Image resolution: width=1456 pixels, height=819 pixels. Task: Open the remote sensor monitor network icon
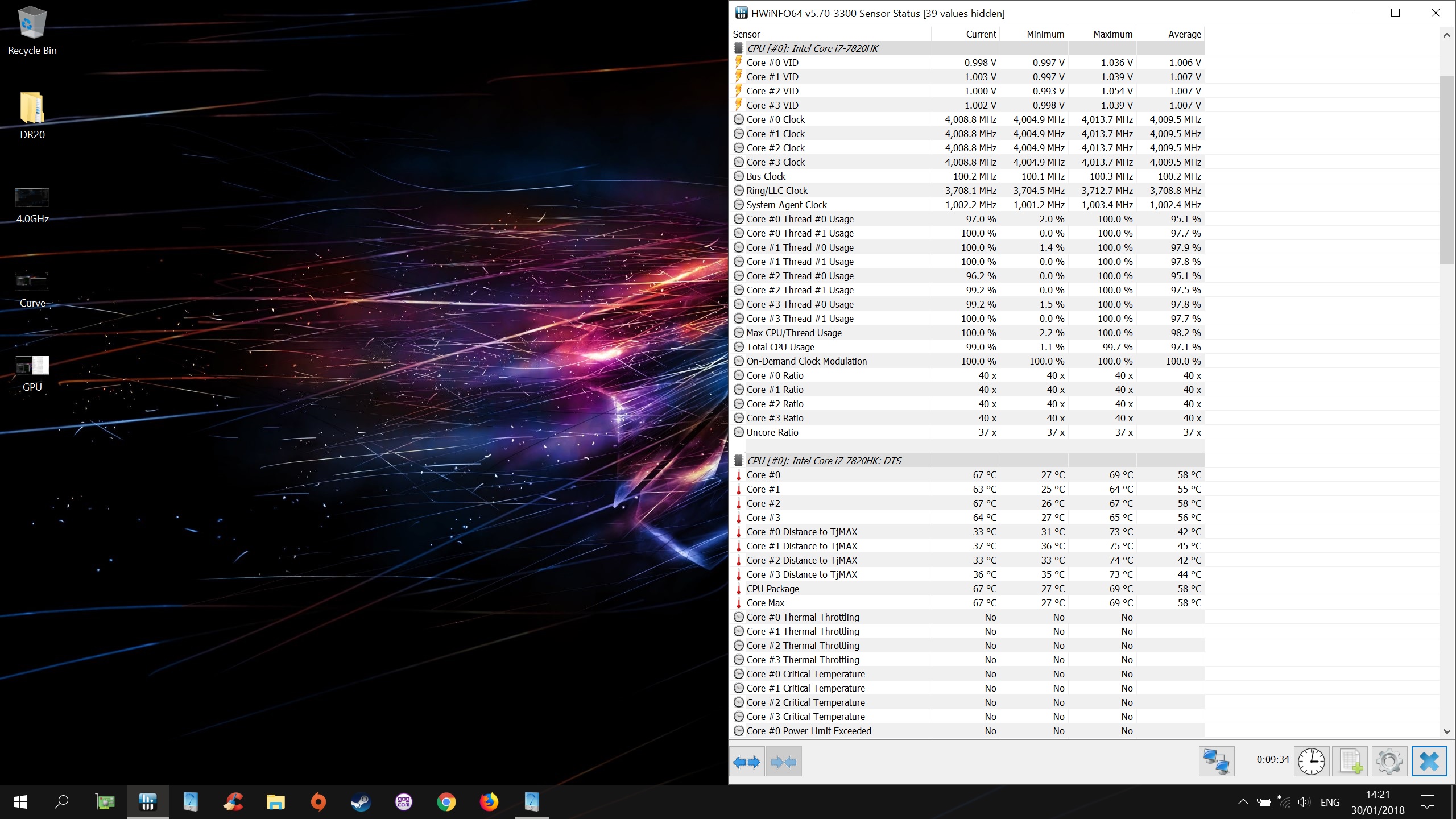1217,762
